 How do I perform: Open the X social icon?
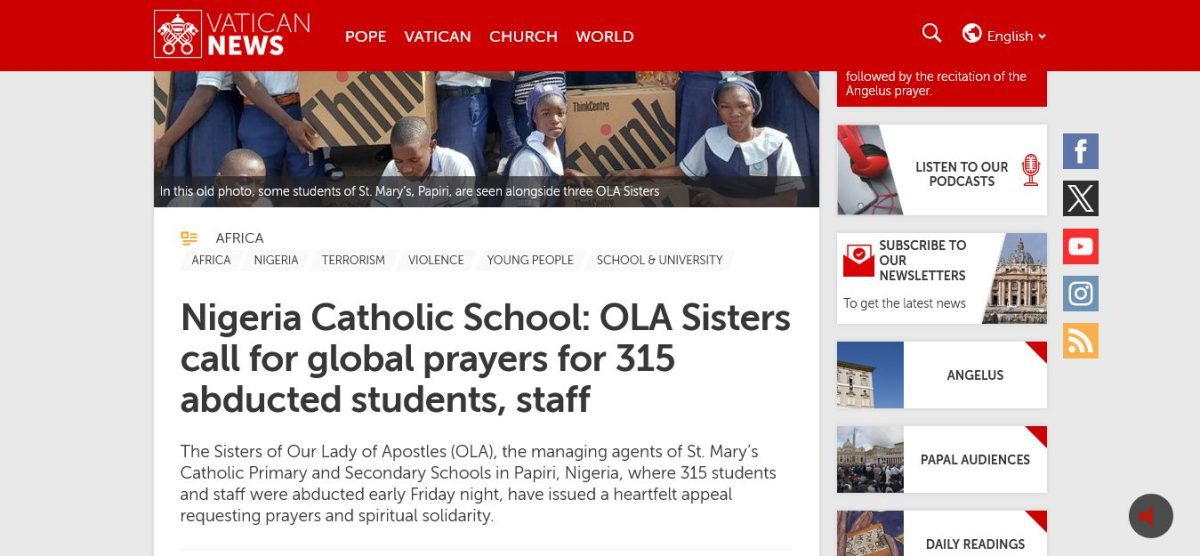pyautogui.click(x=1081, y=199)
